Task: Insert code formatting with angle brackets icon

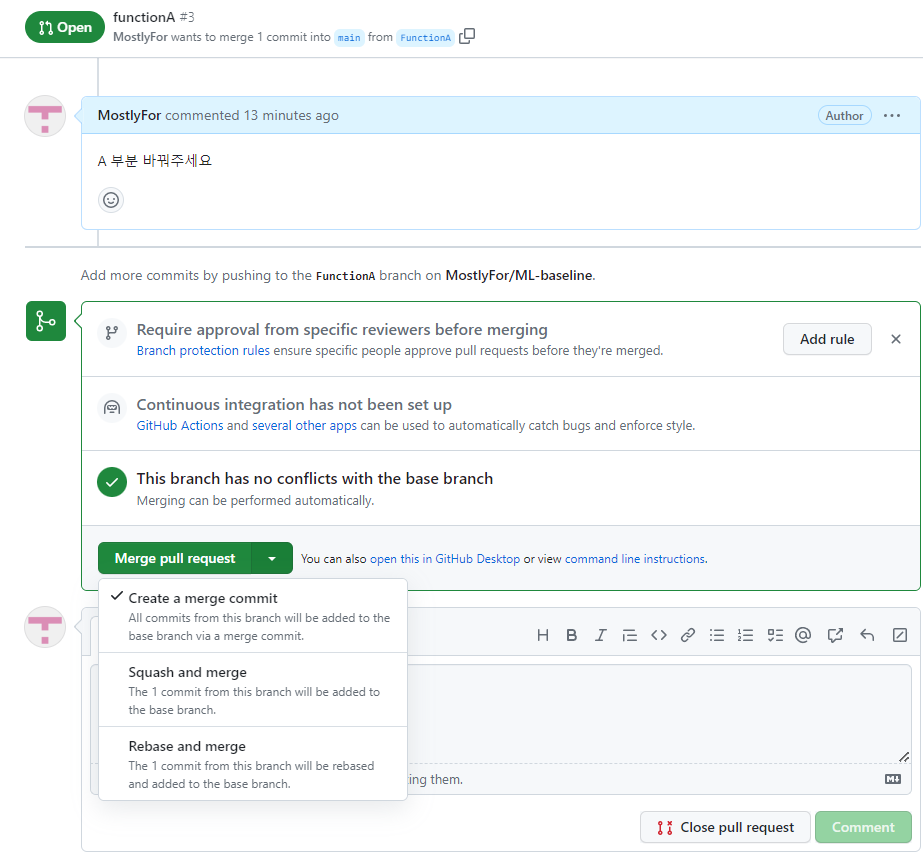Action: pyautogui.click(x=659, y=635)
